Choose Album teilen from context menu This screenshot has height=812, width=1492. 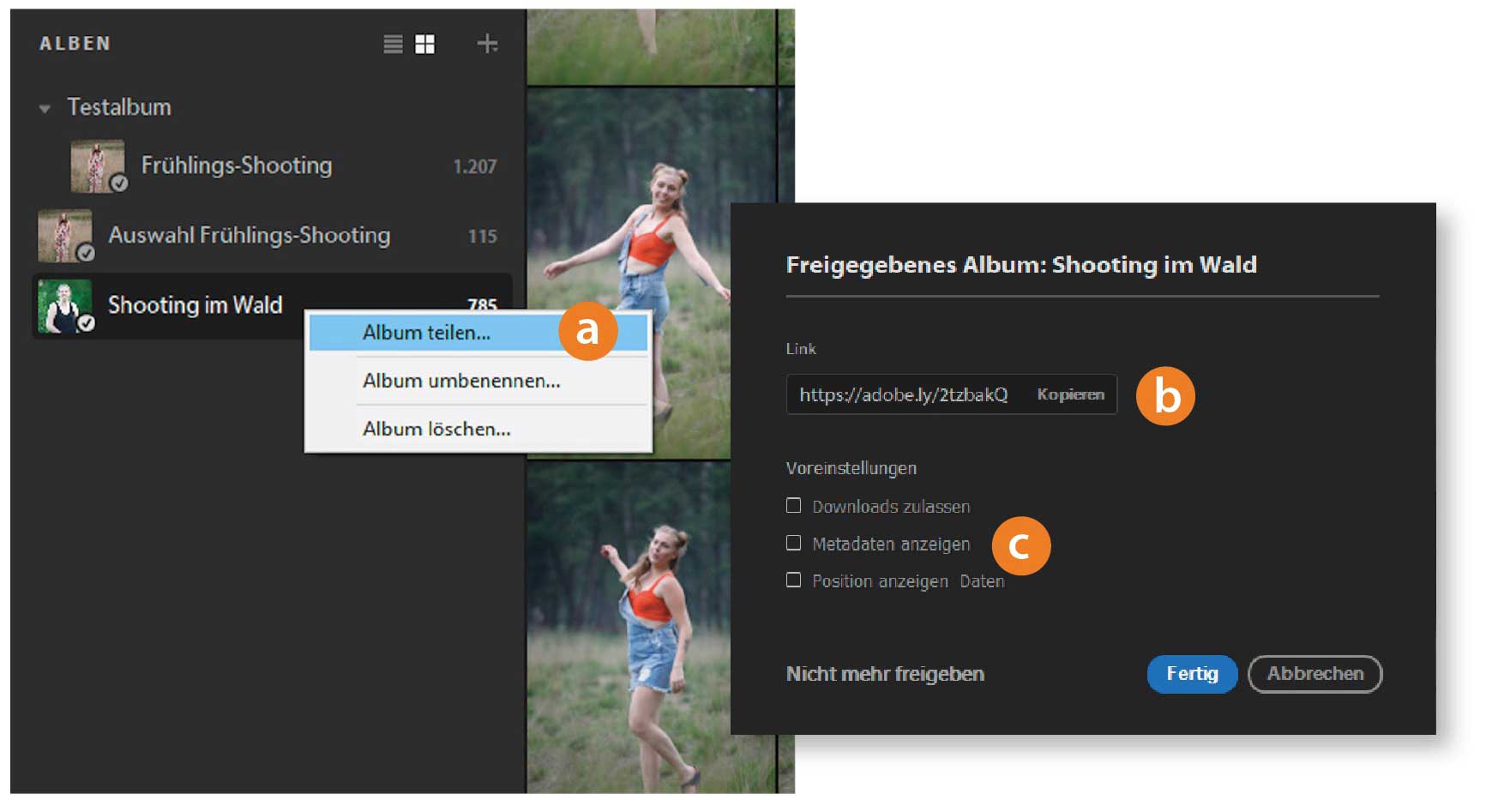click(478, 333)
